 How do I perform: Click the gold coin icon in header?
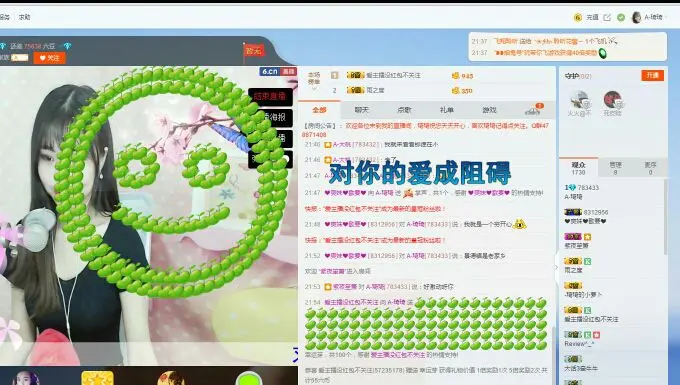[578, 17]
